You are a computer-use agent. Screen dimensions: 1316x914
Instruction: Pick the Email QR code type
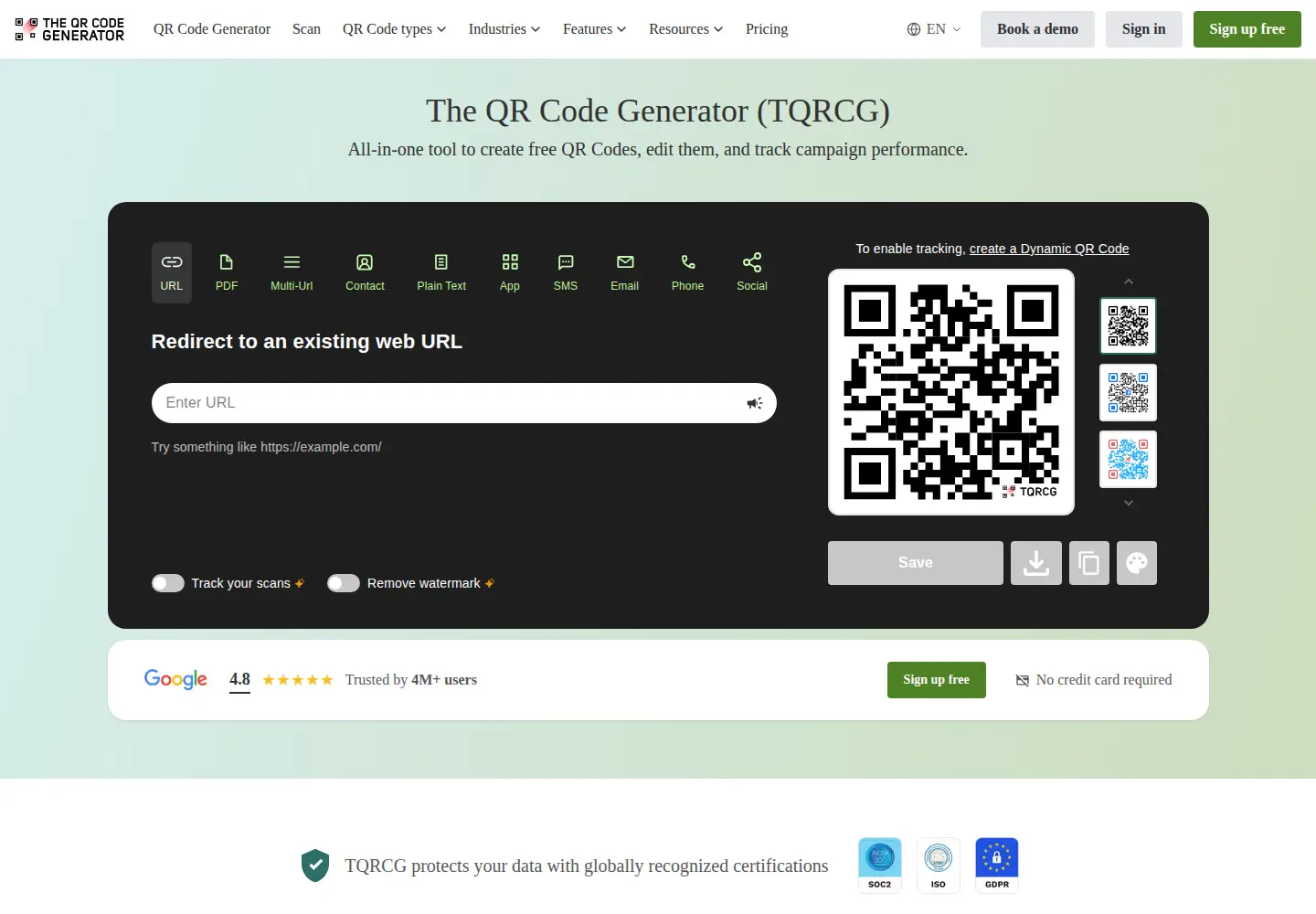pyautogui.click(x=625, y=272)
